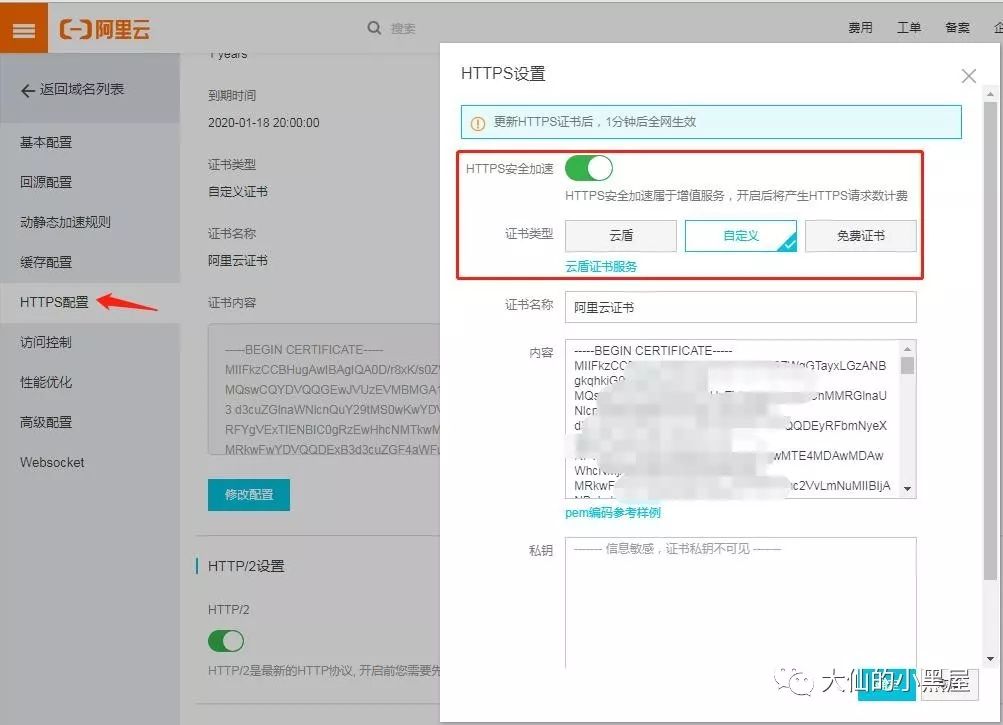1003x725 pixels.
Task: Click the certificate 内容 text area
Action: (741, 418)
